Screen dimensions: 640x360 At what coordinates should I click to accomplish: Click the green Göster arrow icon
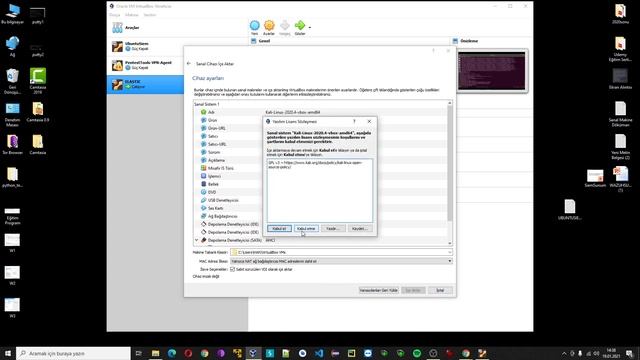pos(300,26)
